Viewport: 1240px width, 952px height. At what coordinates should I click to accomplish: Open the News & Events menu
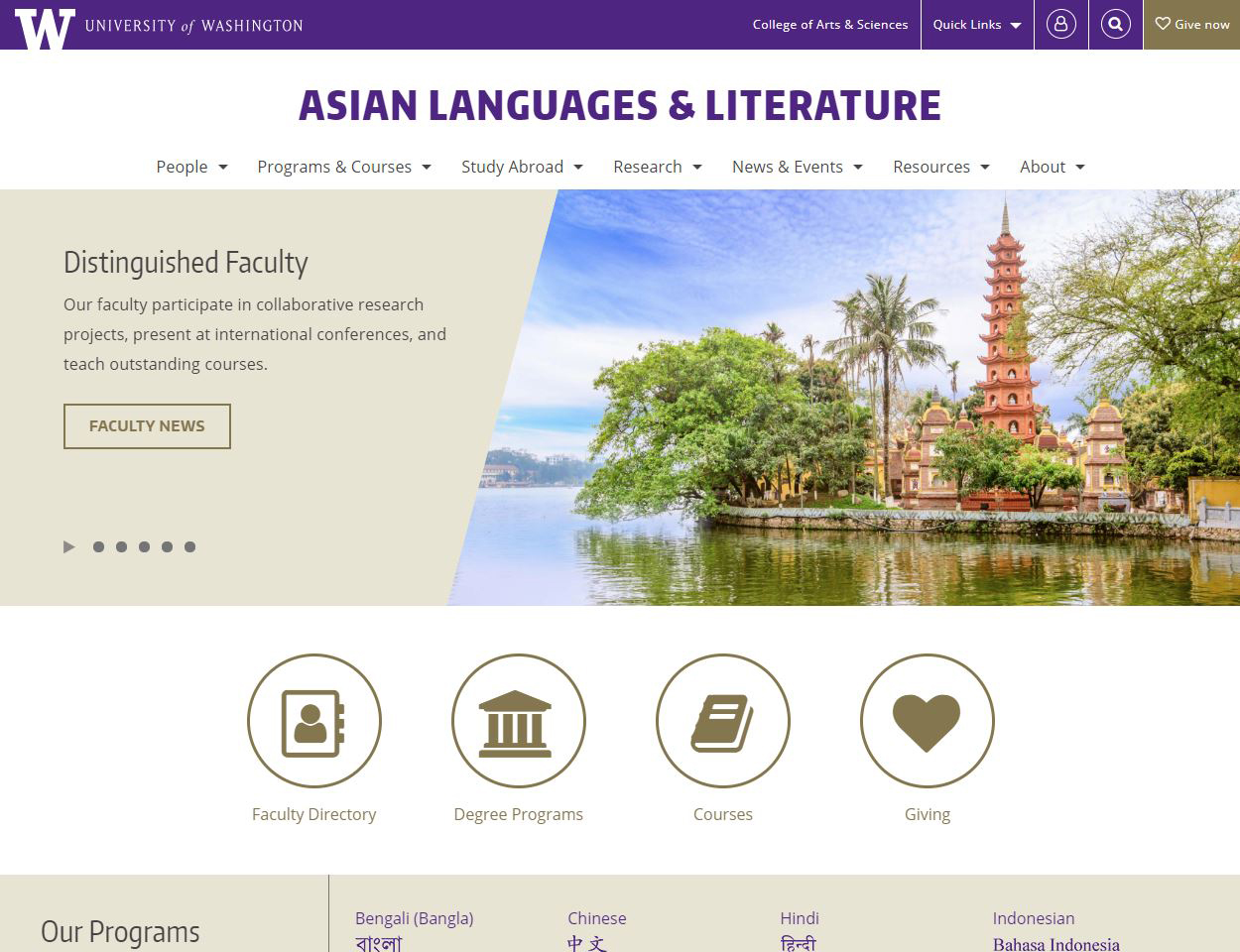coord(797,167)
